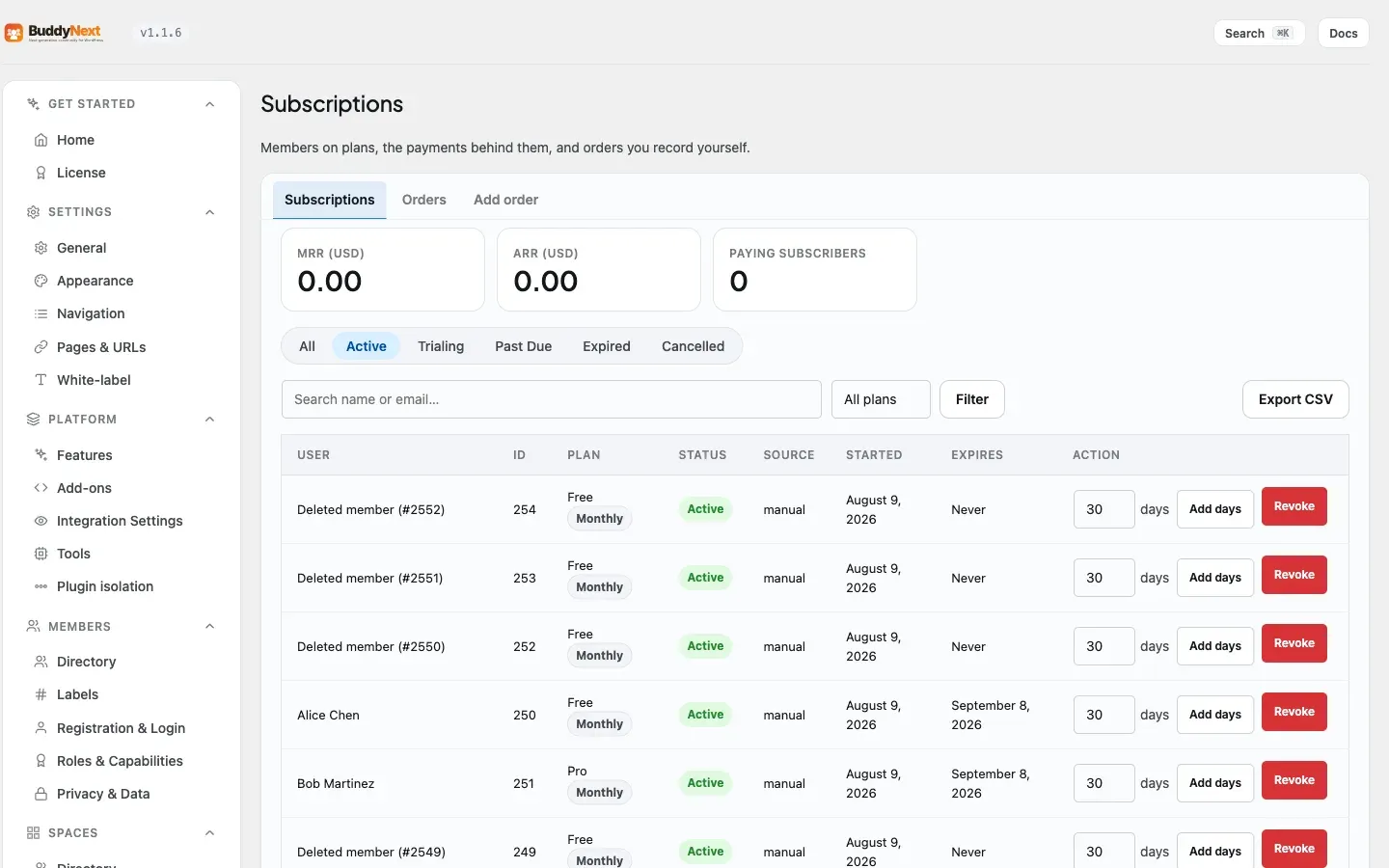Select the Cancelled status filter
Viewport: 1389px width, 868px height.
pyautogui.click(x=693, y=346)
